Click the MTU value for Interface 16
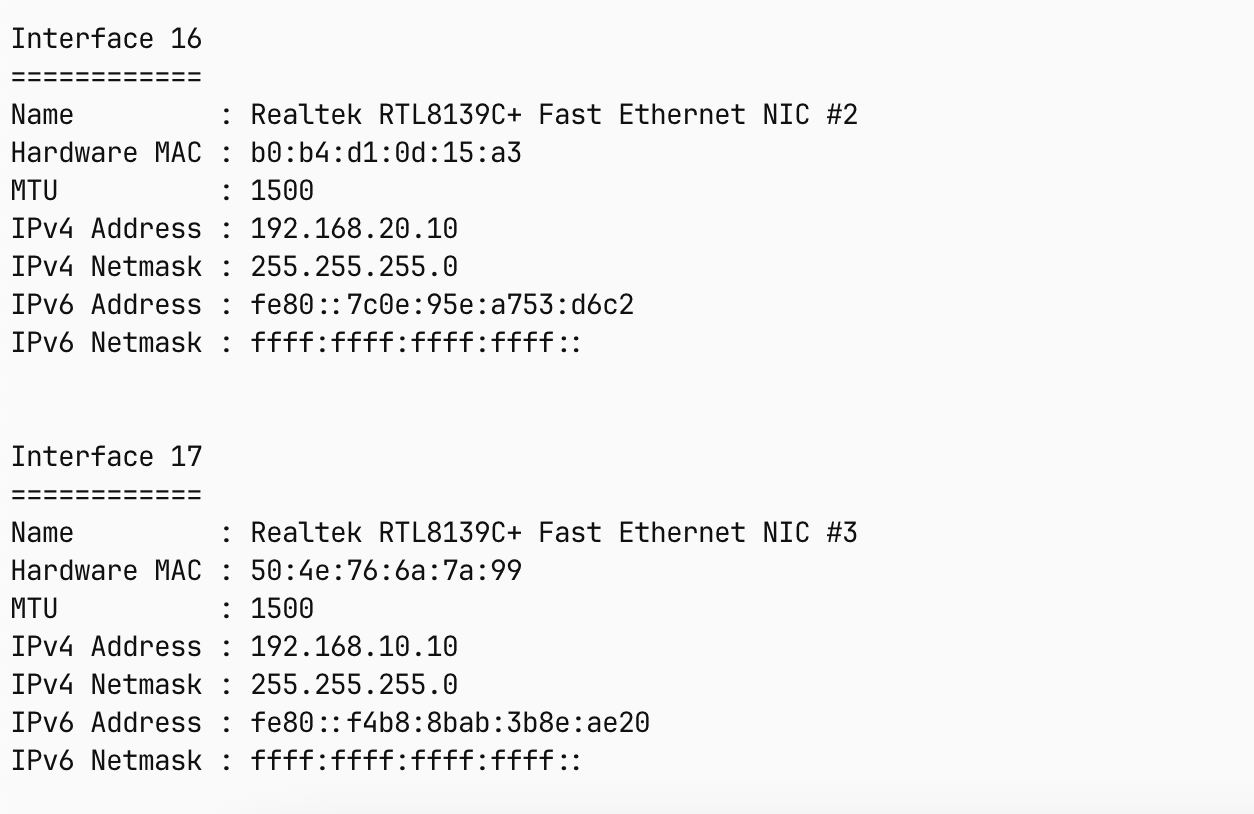This screenshot has height=814, width=1254. click(x=282, y=191)
